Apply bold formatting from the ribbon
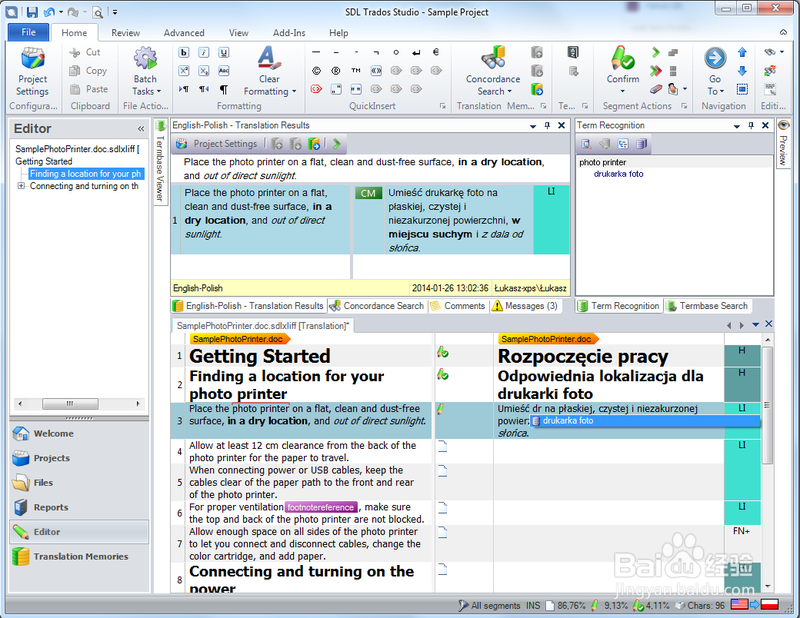 click(x=184, y=53)
